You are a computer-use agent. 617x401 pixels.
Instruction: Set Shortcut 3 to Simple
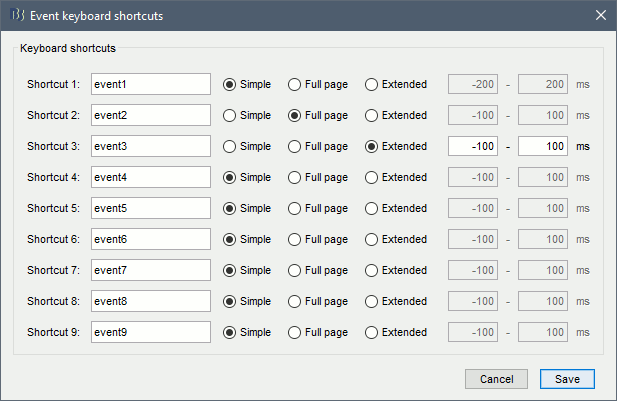pyautogui.click(x=230, y=146)
